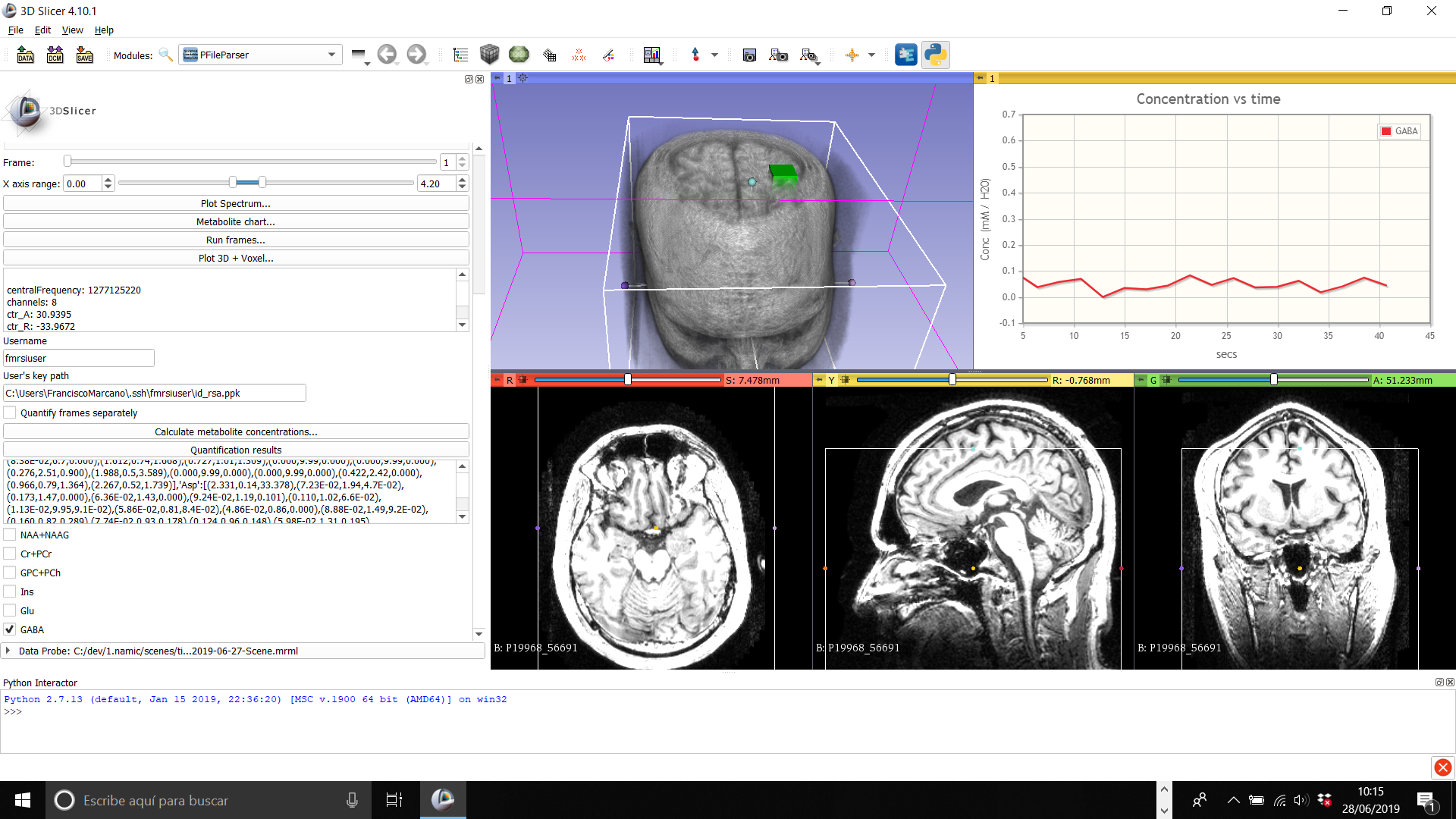The image size is (1456, 819).
Task: Click Calculate metabolite concentrations... button
Action: coord(235,431)
